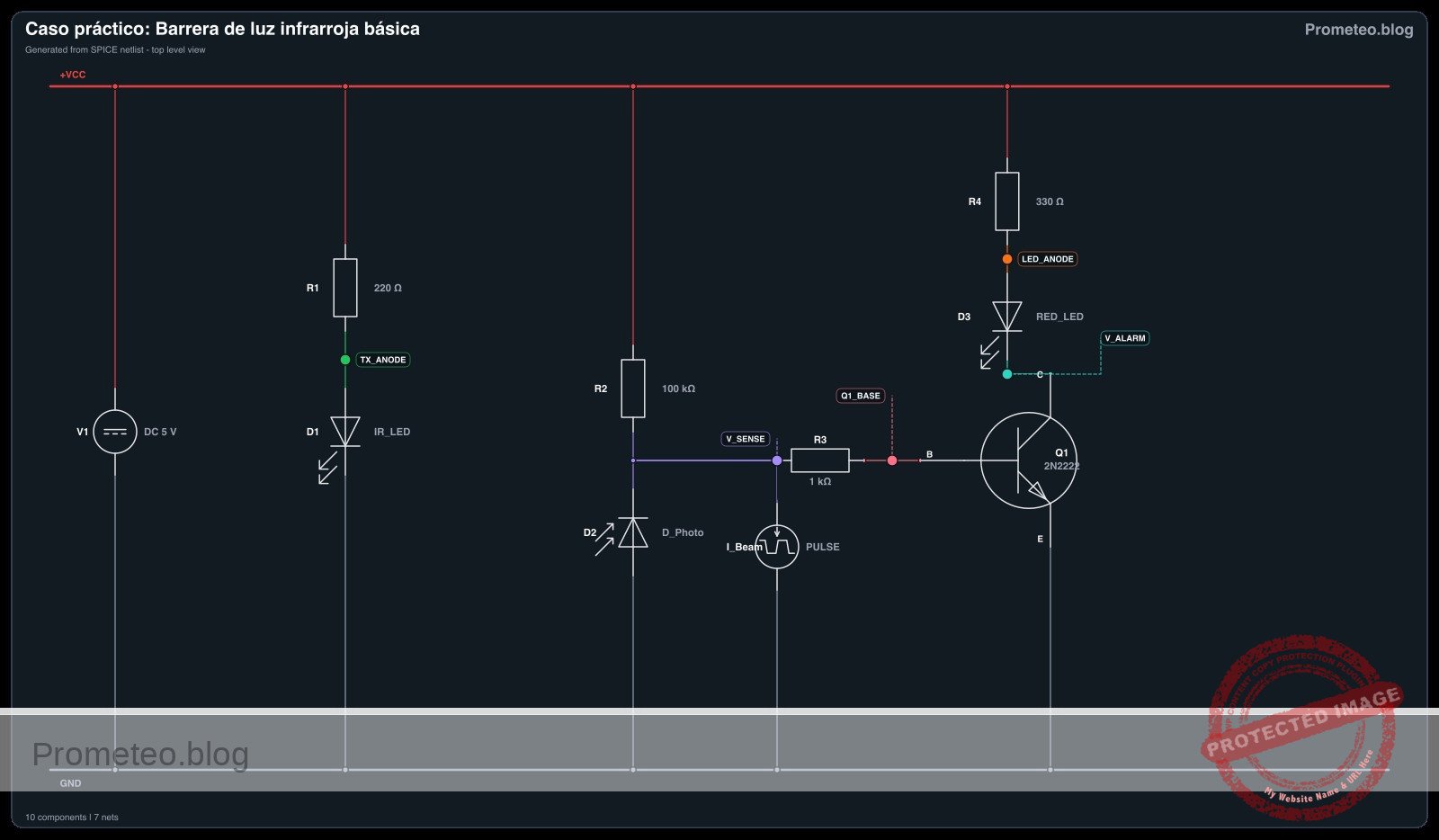
Task: Click the purple V_SENSE node dot
Action: [x=777, y=460]
